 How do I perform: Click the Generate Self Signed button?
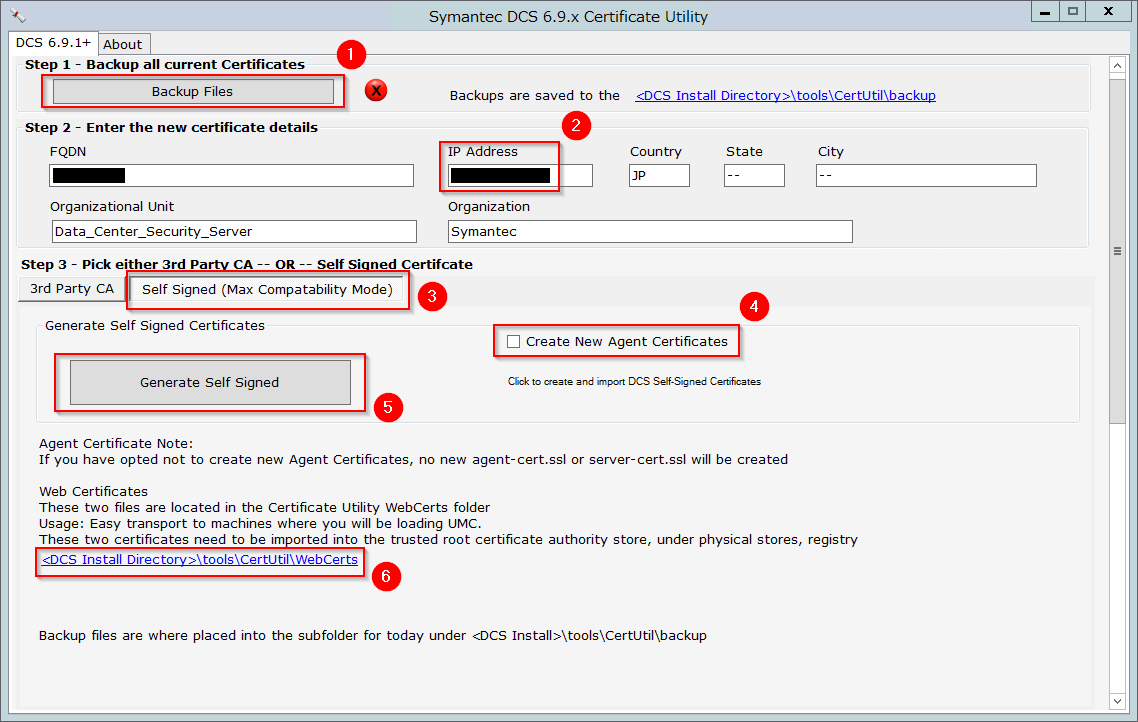click(x=210, y=382)
